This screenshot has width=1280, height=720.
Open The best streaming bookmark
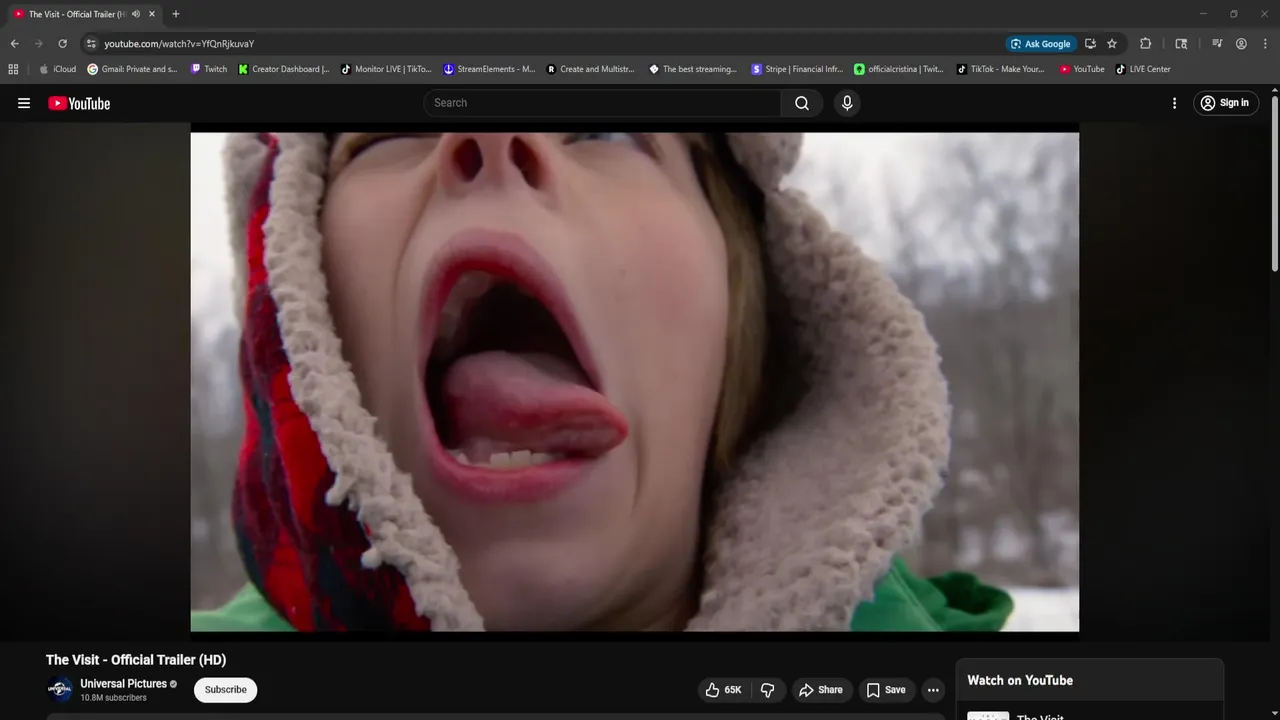pyautogui.click(x=693, y=69)
